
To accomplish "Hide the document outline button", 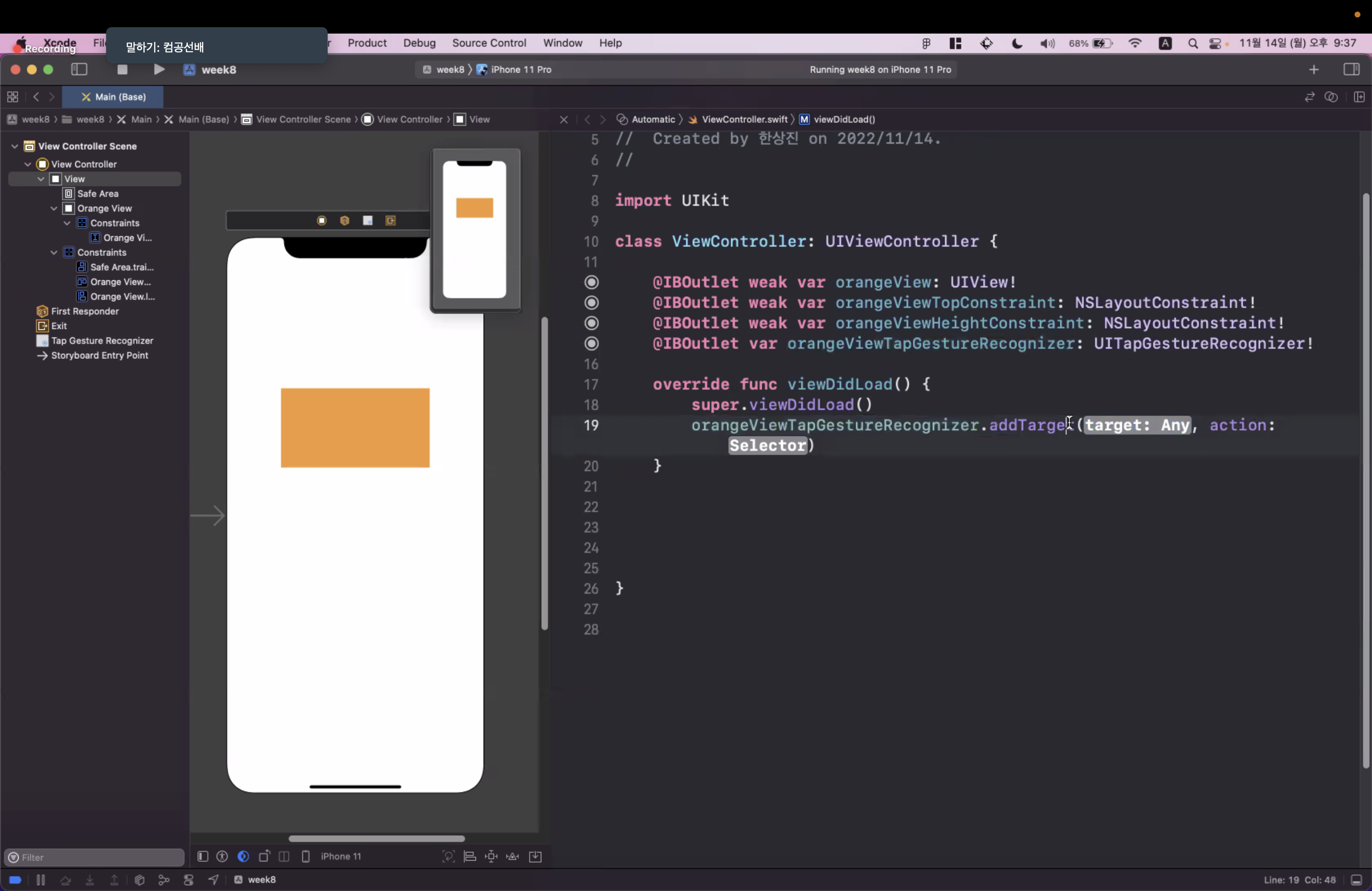I will tap(203, 857).
